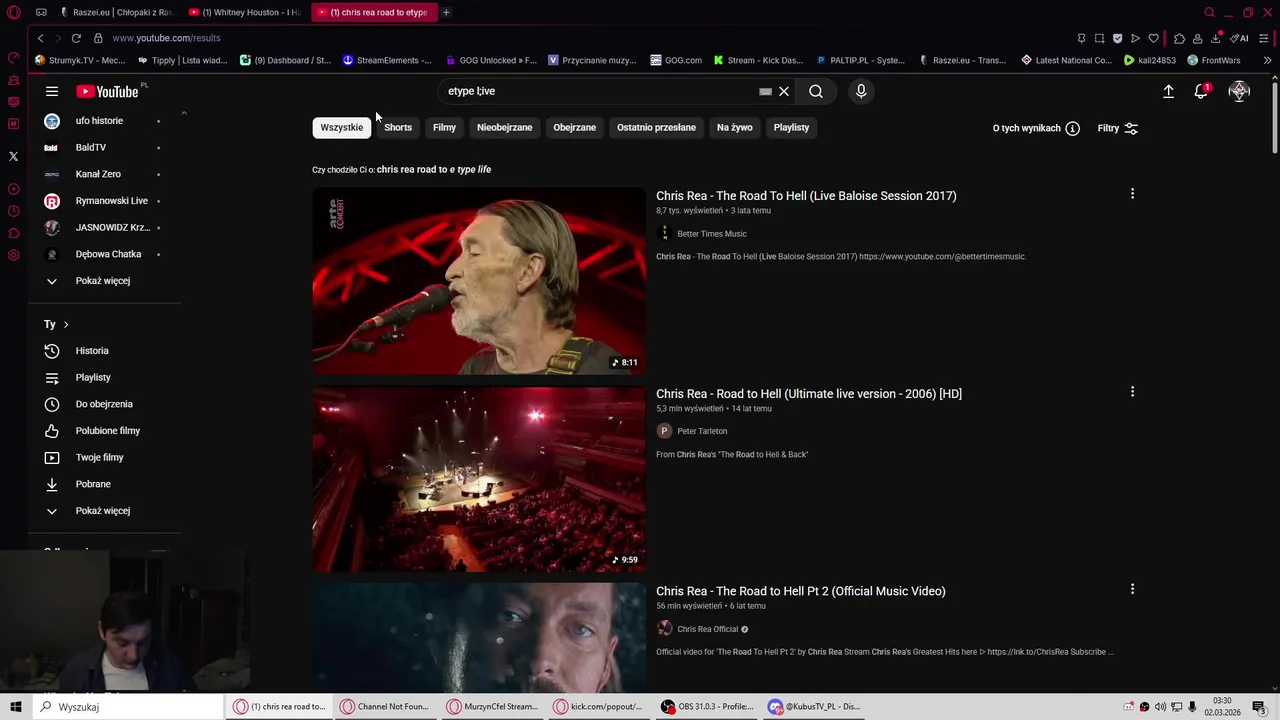This screenshot has width=1280, height=720.
Task: Select the 'Wszystkie' filter chip
Action: click(x=342, y=127)
